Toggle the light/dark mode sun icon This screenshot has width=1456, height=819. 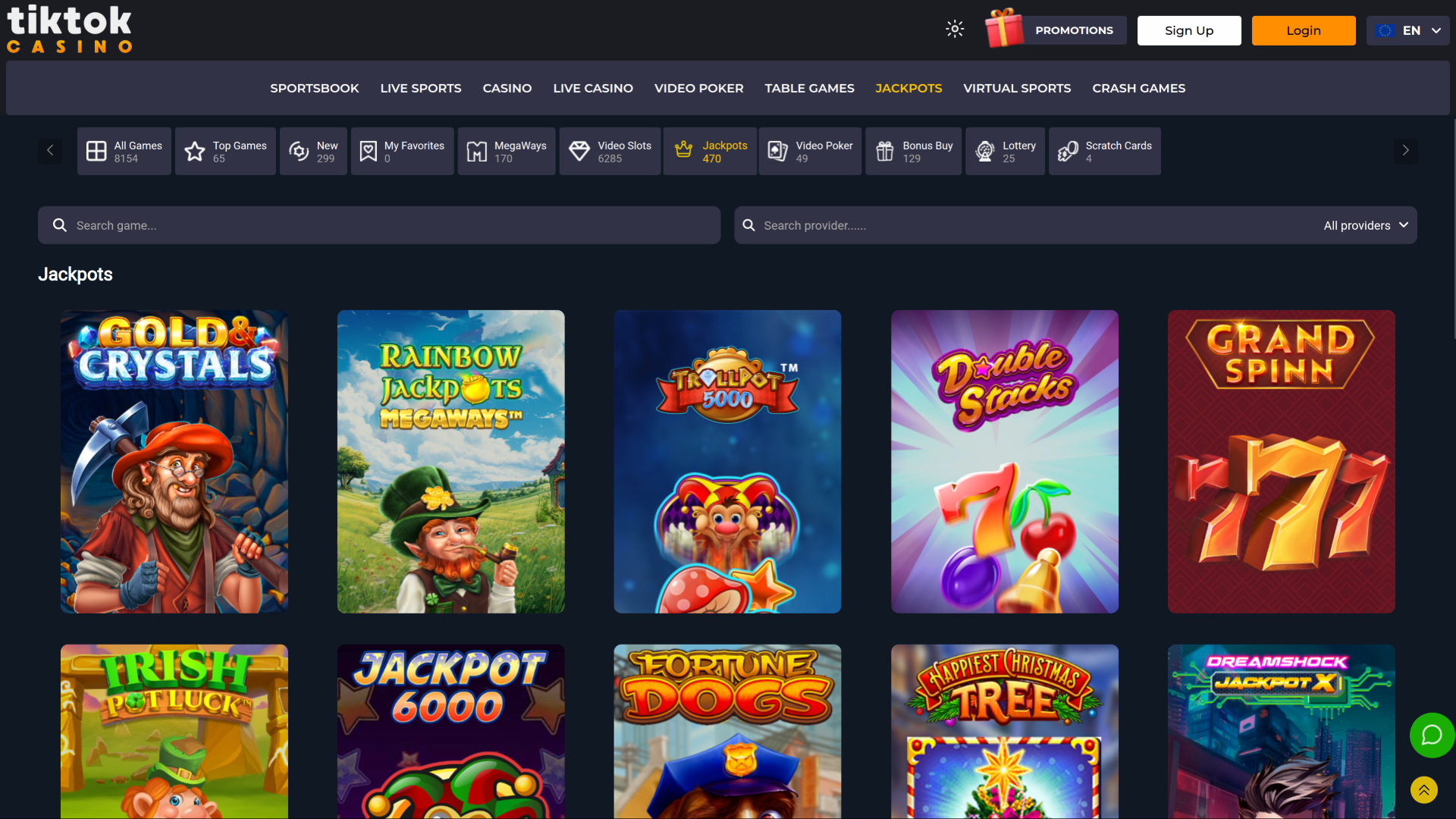click(x=954, y=28)
